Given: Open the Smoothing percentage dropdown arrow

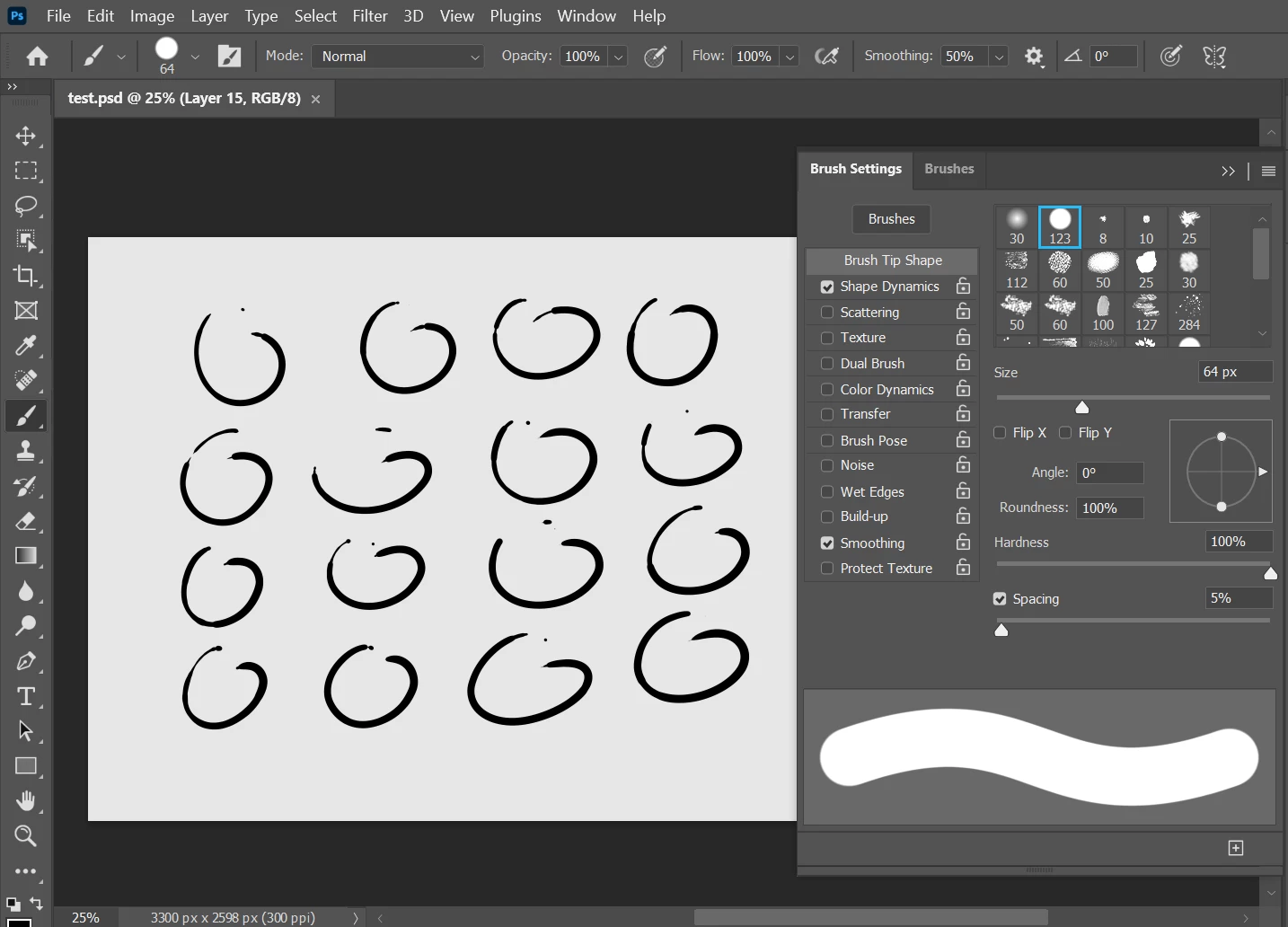Looking at the screenshot, I should [x=998, y=57].
